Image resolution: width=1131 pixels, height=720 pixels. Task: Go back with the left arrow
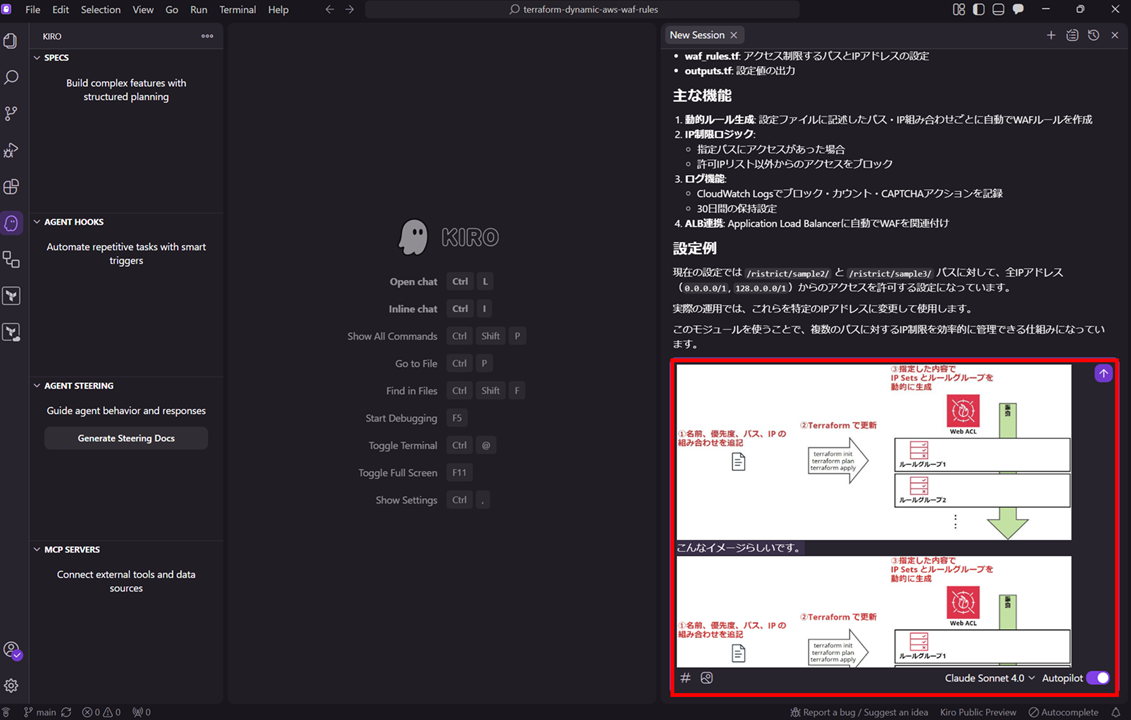330,9
